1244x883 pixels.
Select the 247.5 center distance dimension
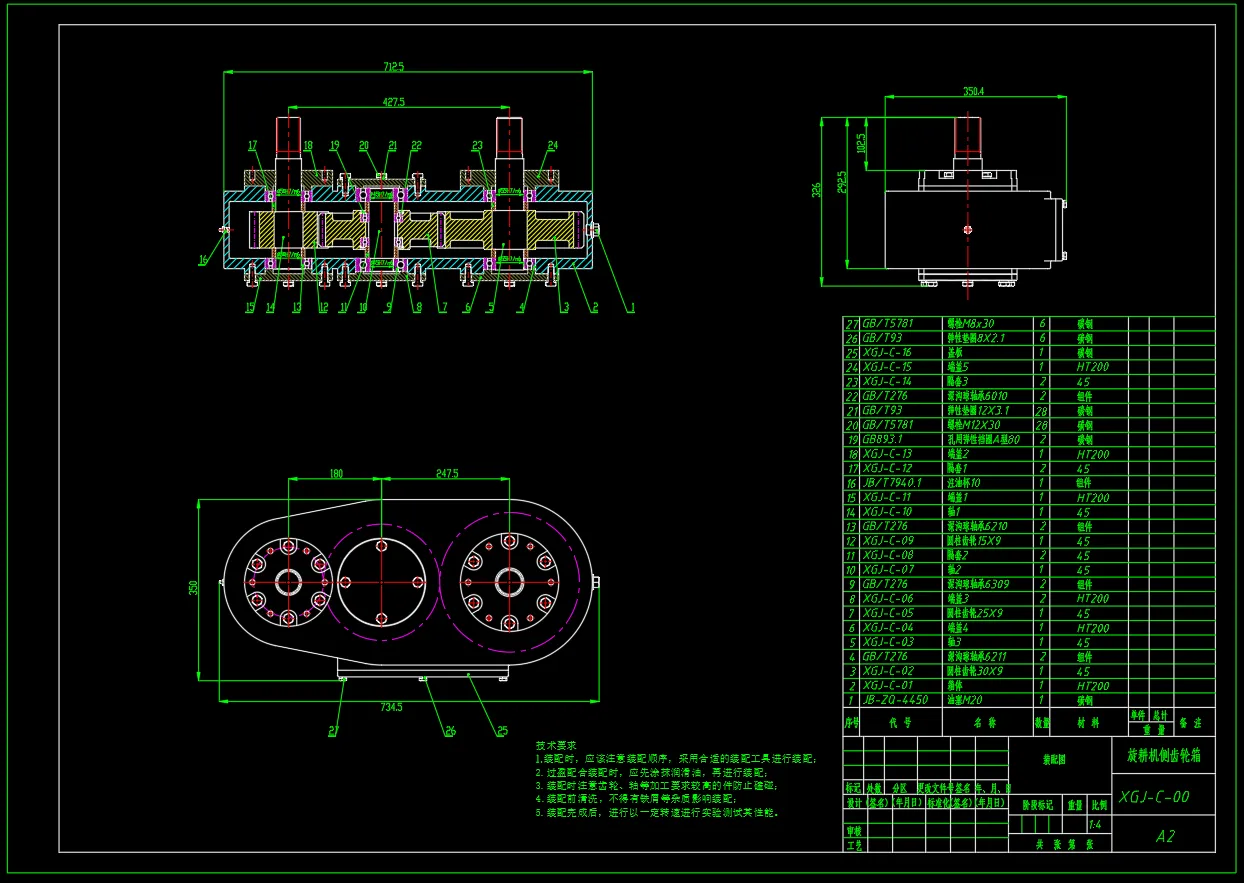coord(446,473)
